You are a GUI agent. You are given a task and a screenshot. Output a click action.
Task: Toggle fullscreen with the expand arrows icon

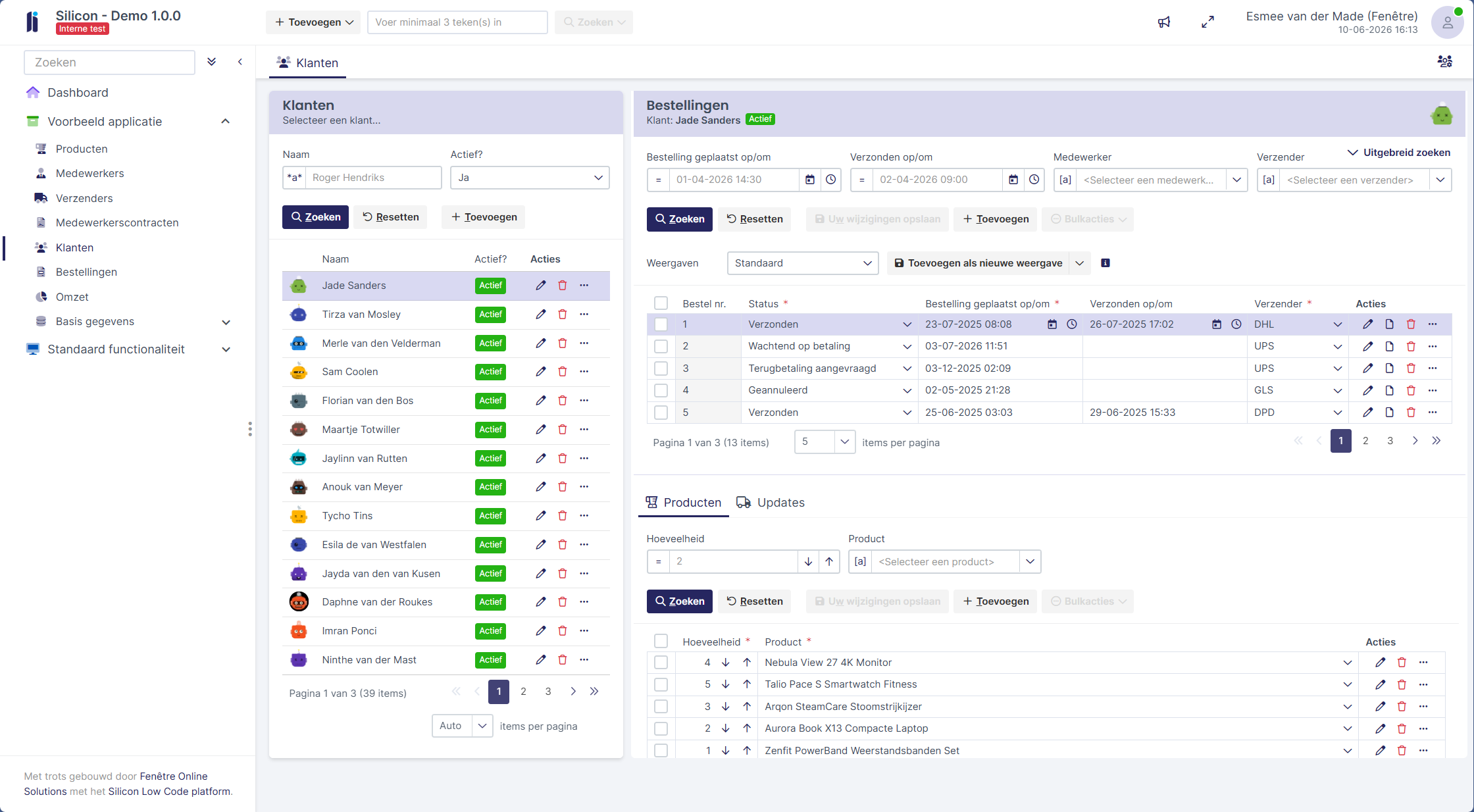click(x=1207, y=22)
